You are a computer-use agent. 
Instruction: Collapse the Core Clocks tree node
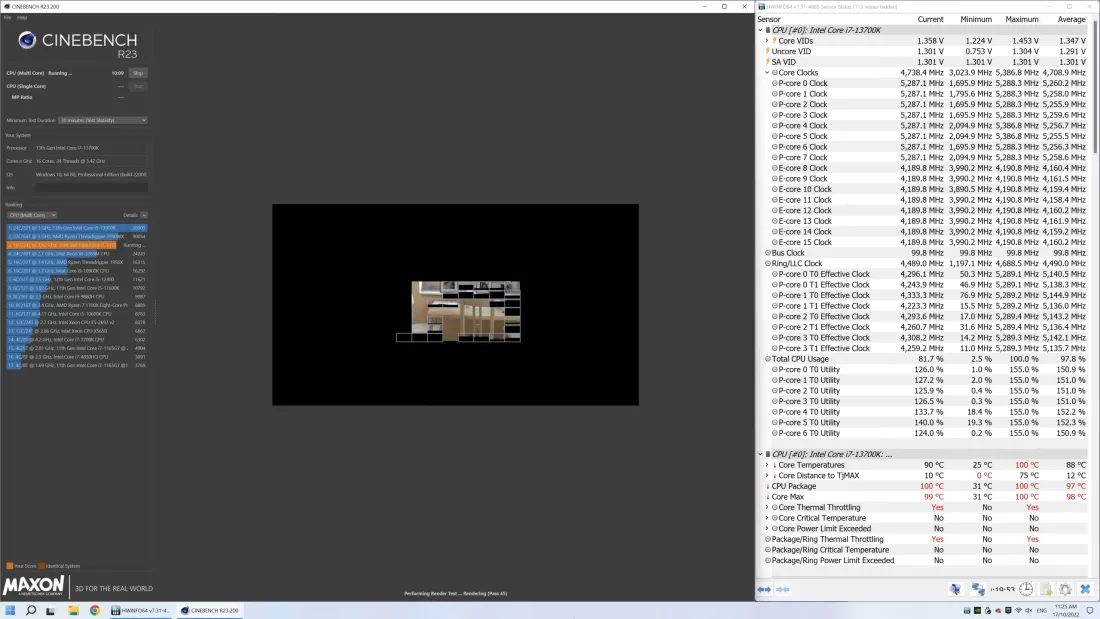pos(767,72)
